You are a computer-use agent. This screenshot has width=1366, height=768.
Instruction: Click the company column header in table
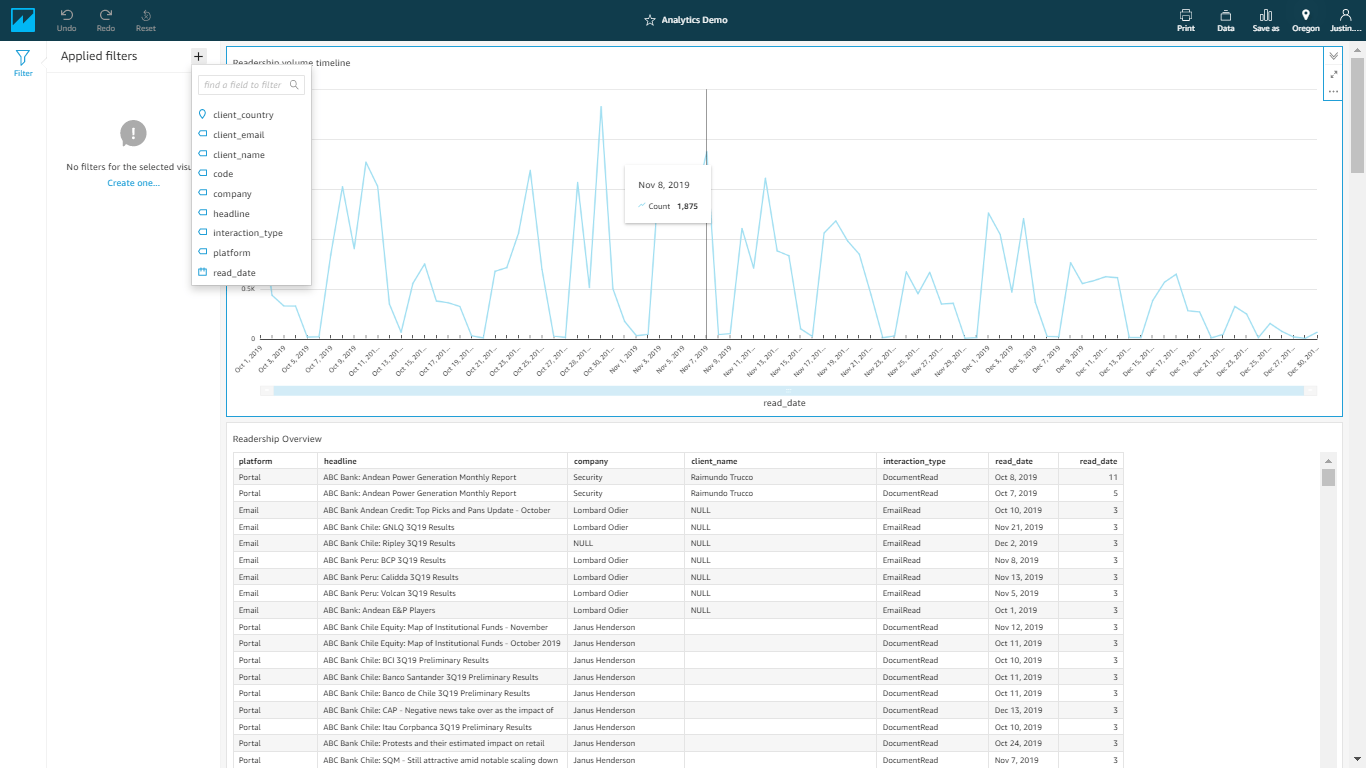tap(590, 461)
